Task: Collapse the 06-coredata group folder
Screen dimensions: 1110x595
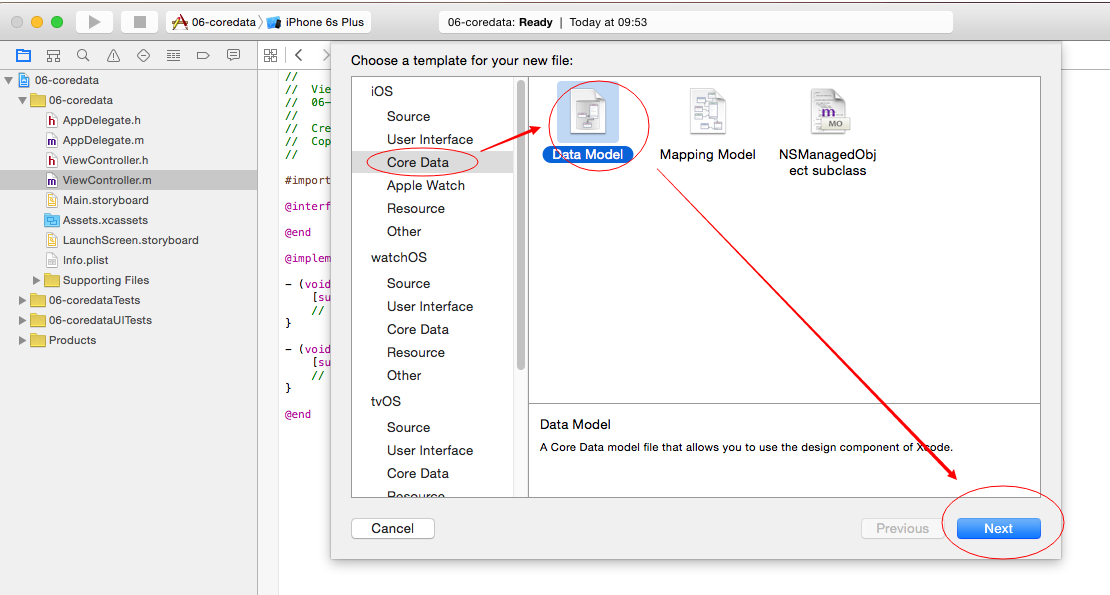Action: (23, 100)
